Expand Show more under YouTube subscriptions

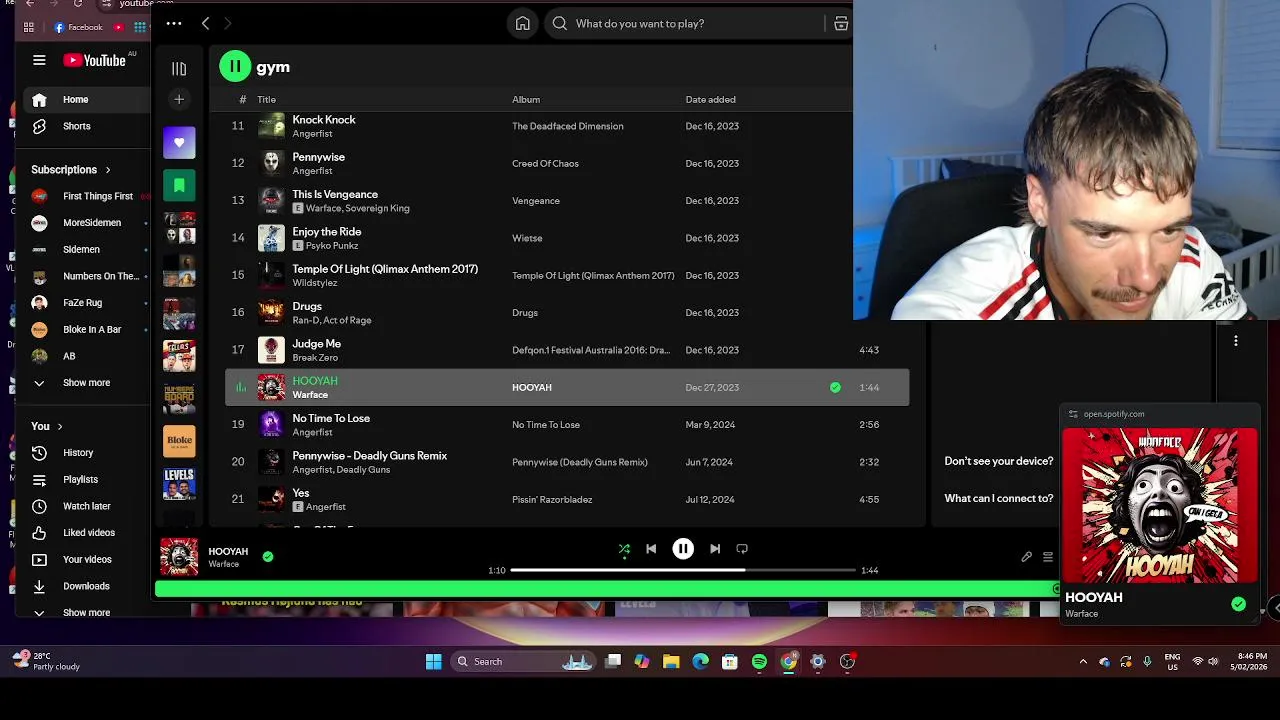point(86,382)
